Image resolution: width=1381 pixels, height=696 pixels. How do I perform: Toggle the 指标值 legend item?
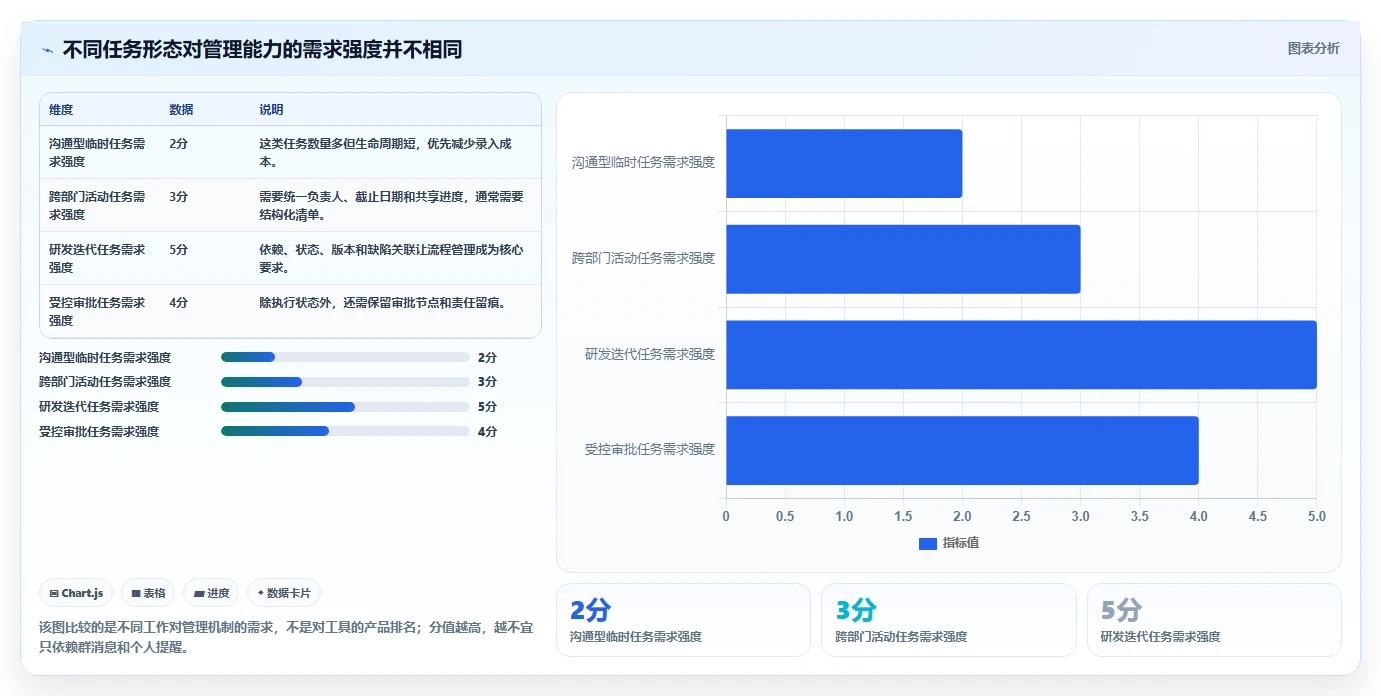[949, 543]
